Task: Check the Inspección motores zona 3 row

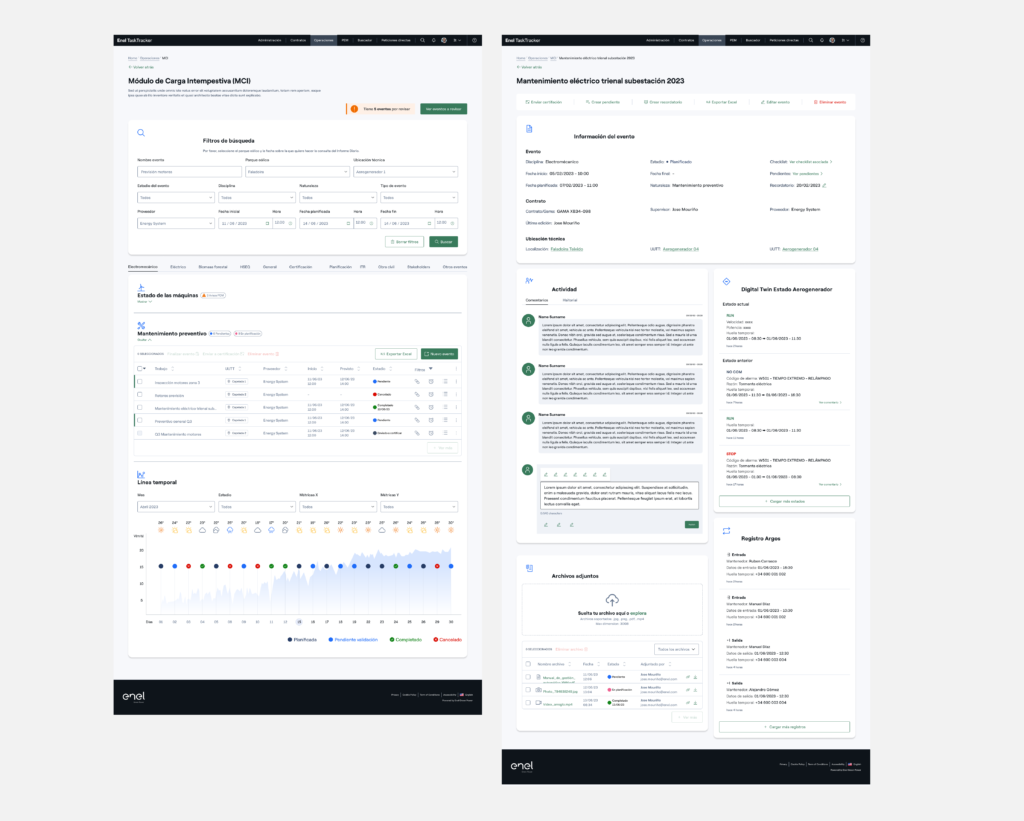Action: click(140, 382)
